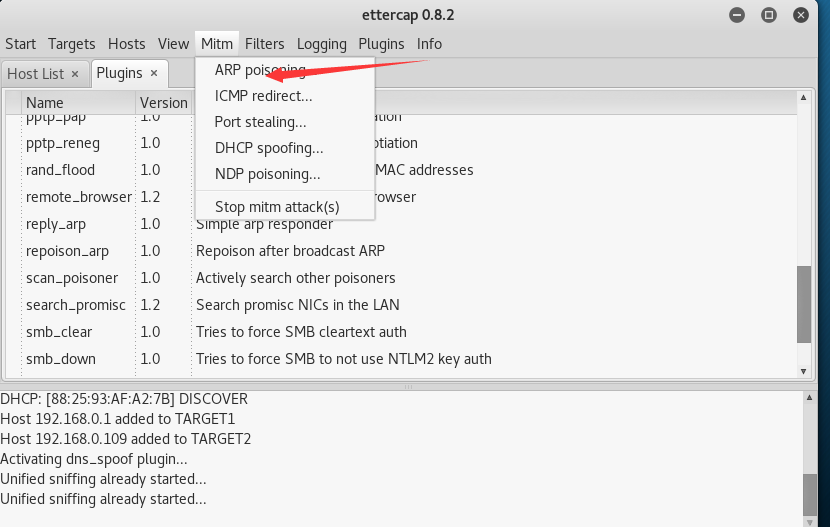Click Stop mitm attack(s)

(x=277, y=207)
